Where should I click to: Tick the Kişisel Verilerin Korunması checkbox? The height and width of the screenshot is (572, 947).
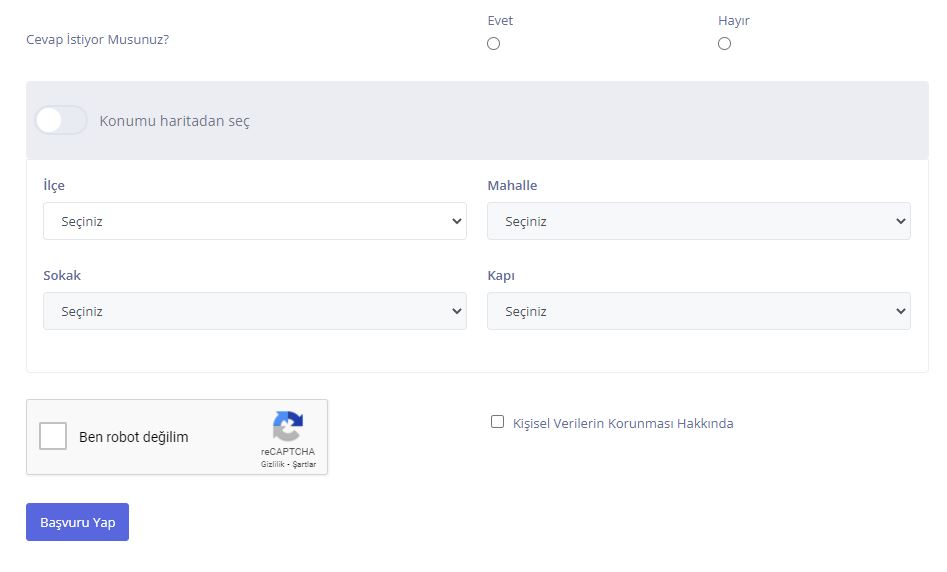pos(497,422)
